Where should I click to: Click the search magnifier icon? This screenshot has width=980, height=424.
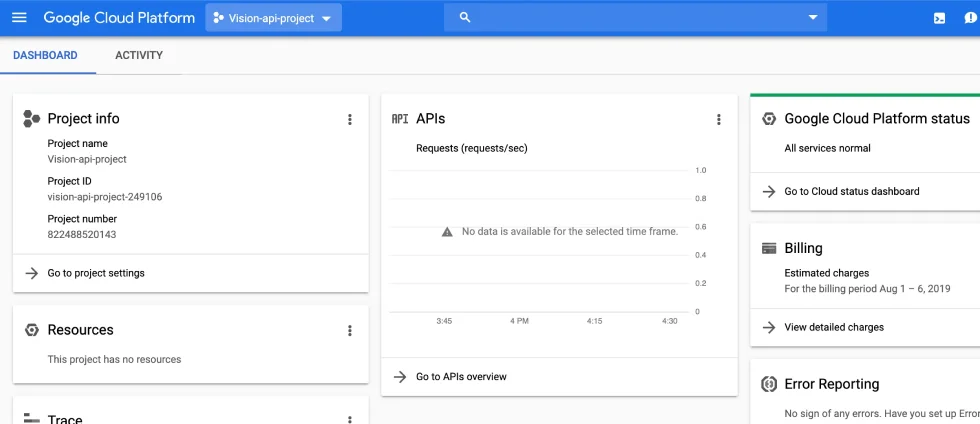464,18
